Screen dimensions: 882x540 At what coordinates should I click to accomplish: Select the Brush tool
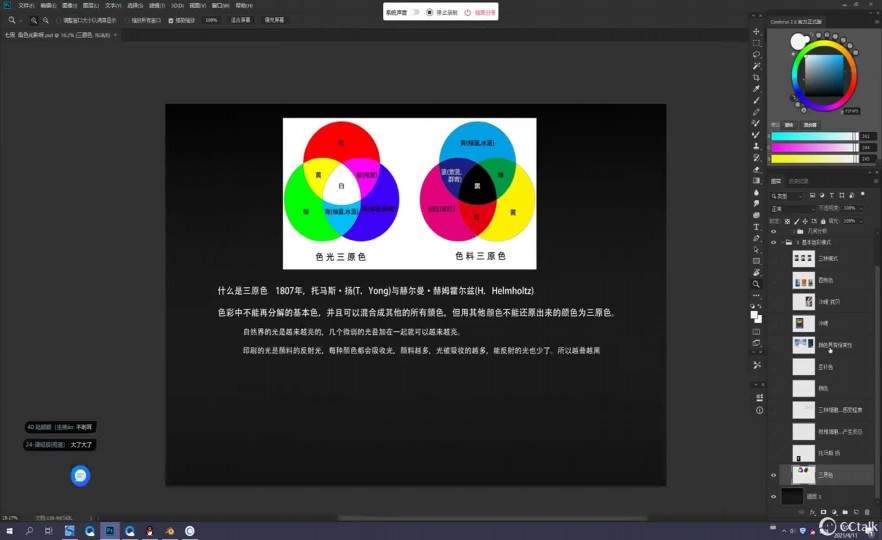click(757, 100)
